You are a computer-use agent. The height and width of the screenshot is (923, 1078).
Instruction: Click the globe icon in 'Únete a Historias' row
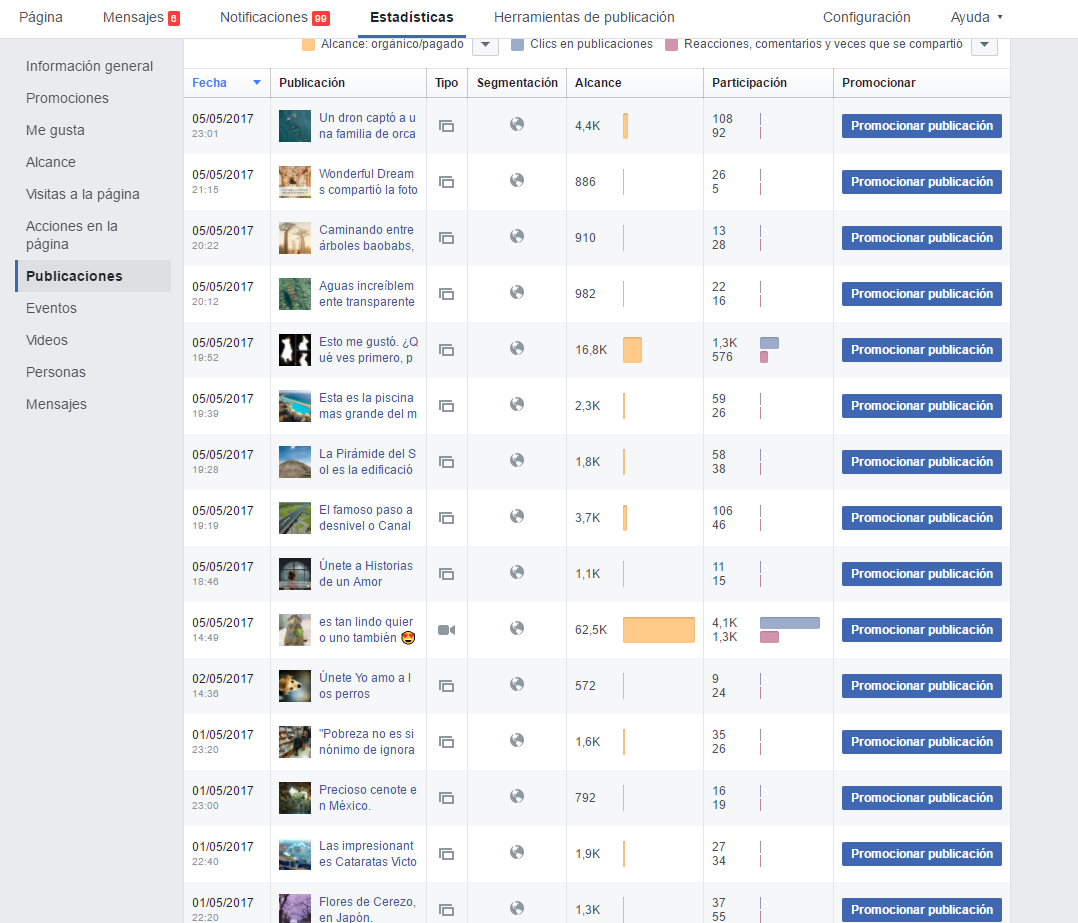point(517,572)
